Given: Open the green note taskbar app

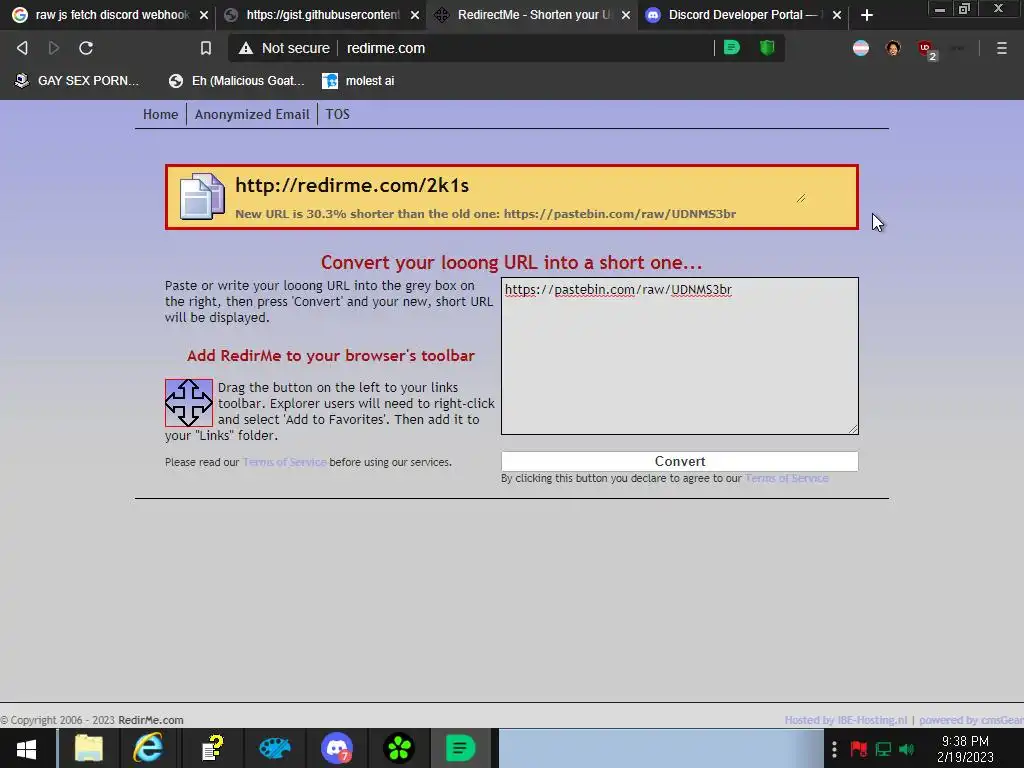Looking at the screenshot, I should tap(461, 748).
